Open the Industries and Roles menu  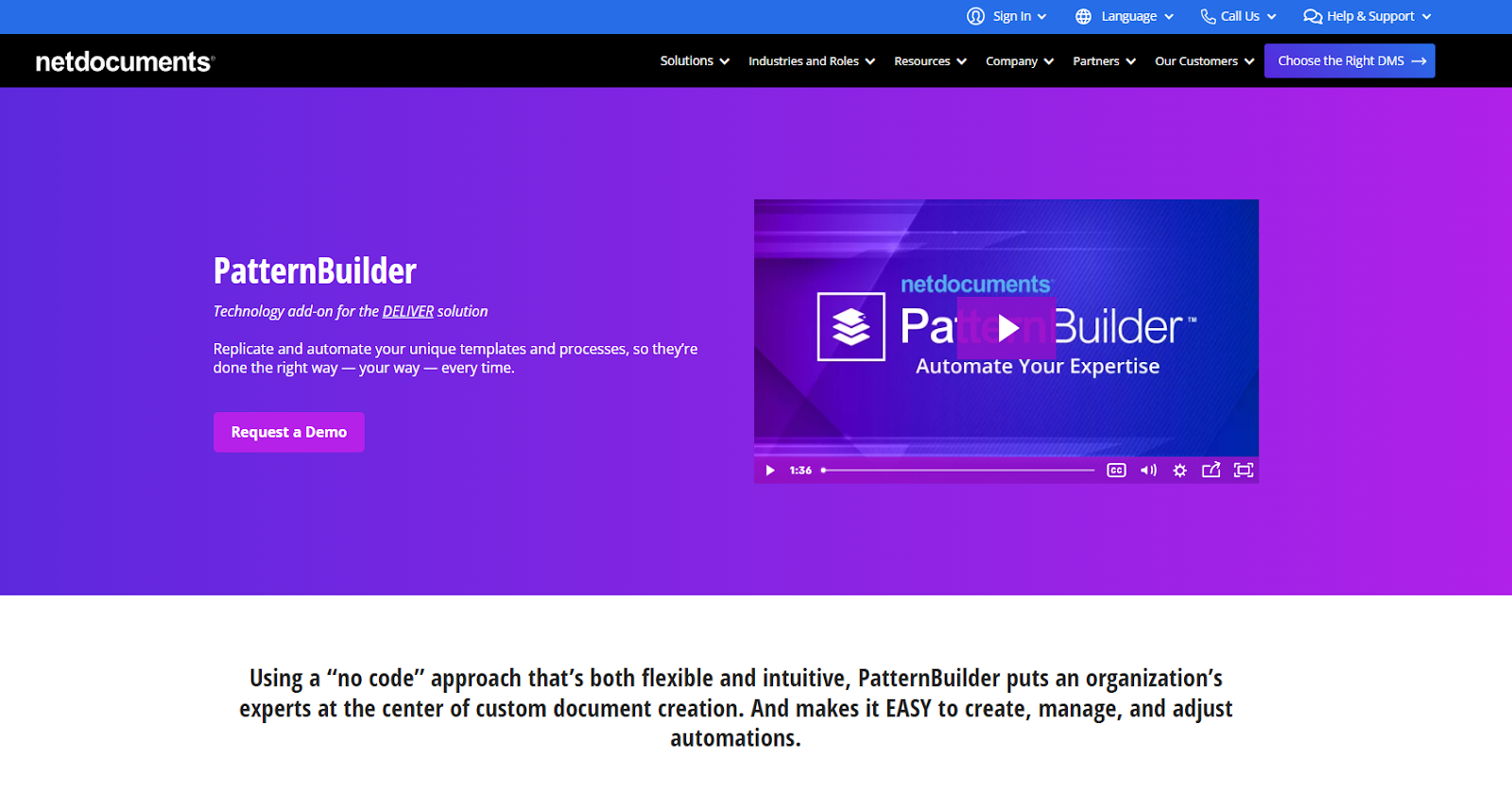pyautogui.click(x=803, y=61)
